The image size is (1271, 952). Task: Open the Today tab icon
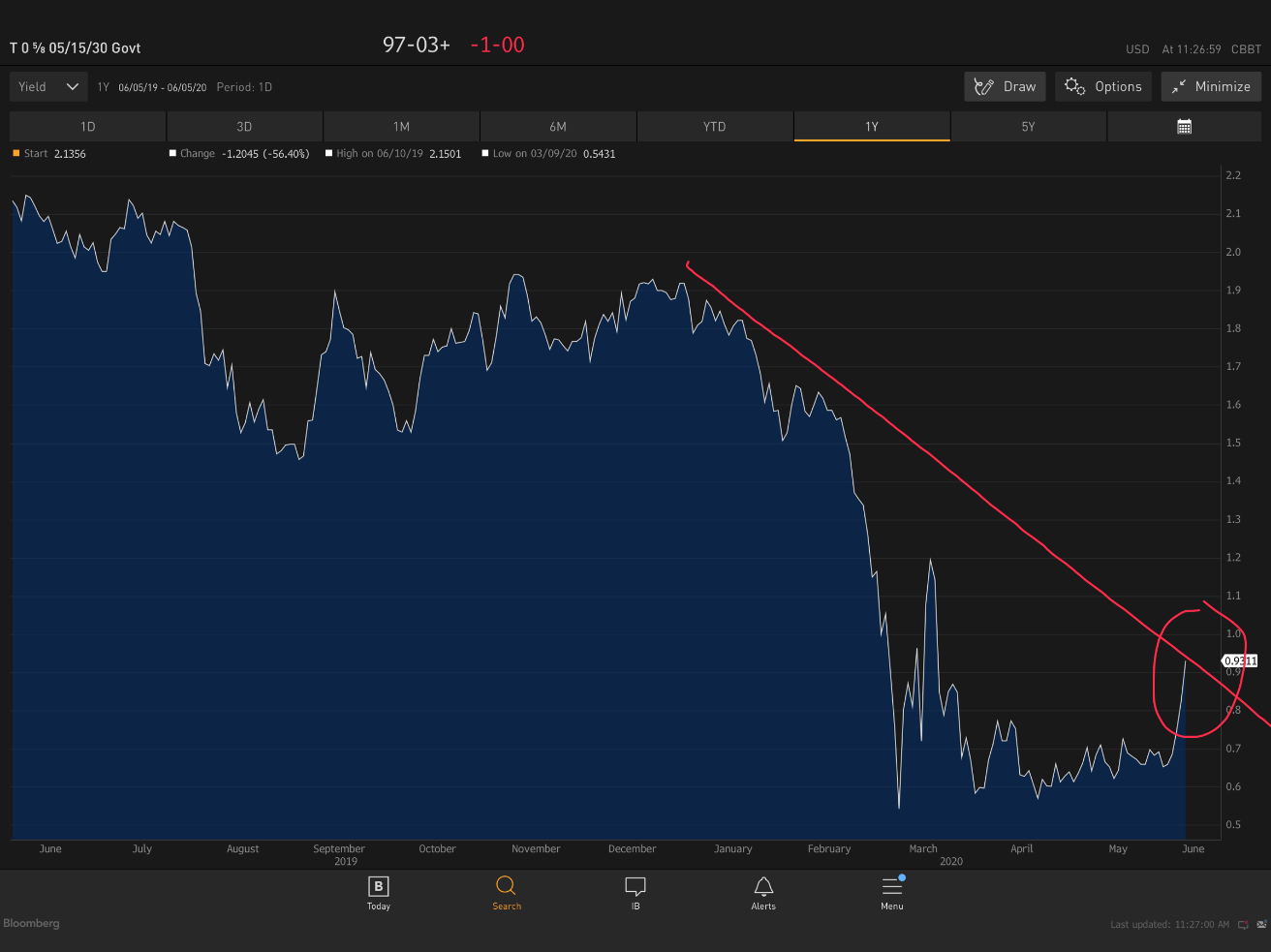378,886
